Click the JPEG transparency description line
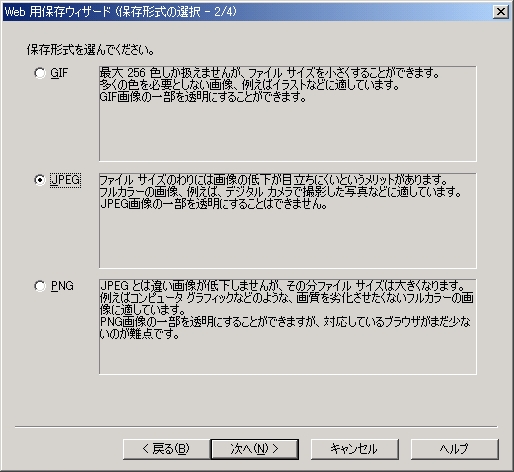 pyautogui.click(x=214, y=204)
